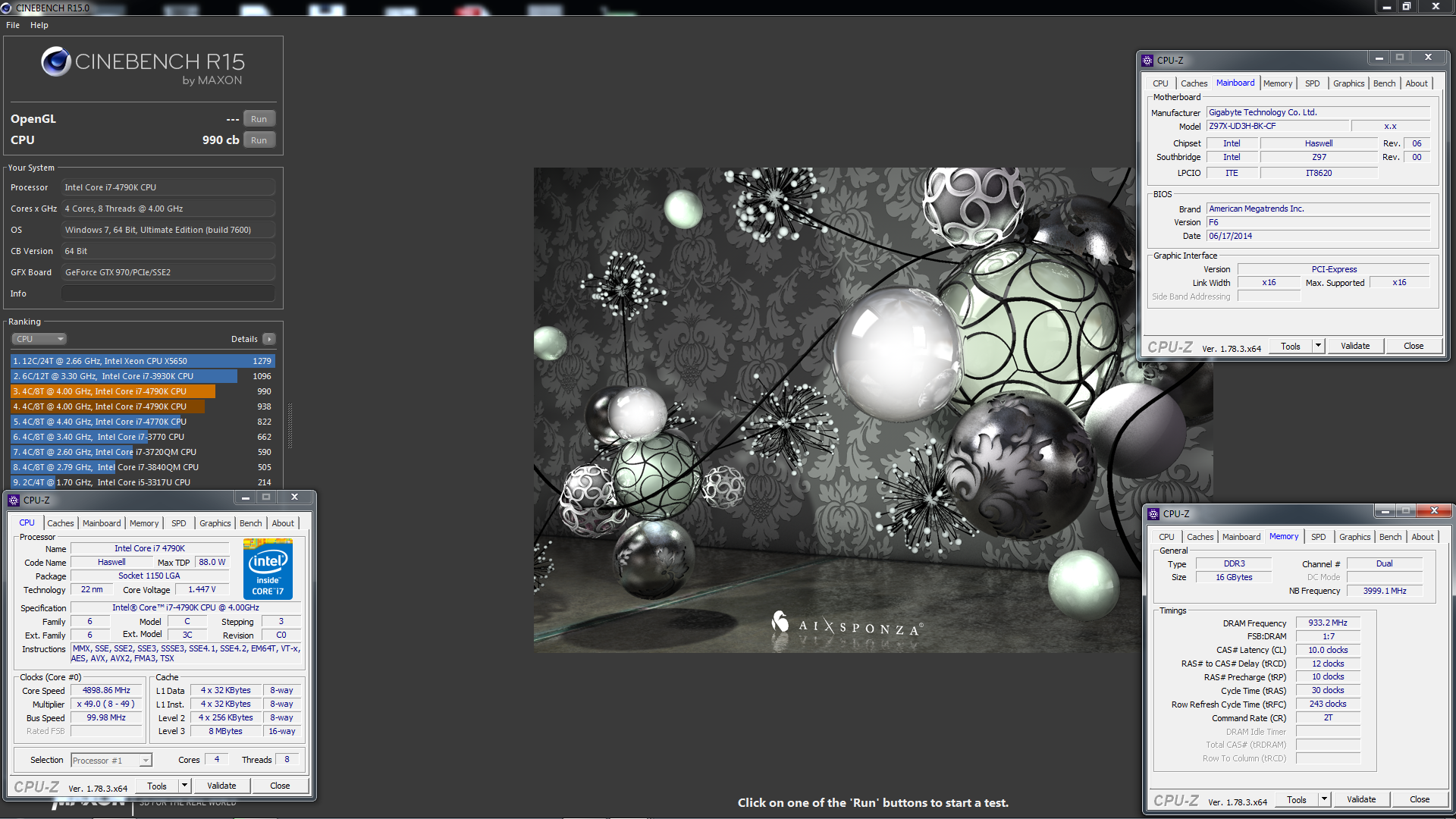Screen dimensions: 1456x819
Task: Select ranking row Intel Xeon CPU X5650
Action: coord(143,361)
